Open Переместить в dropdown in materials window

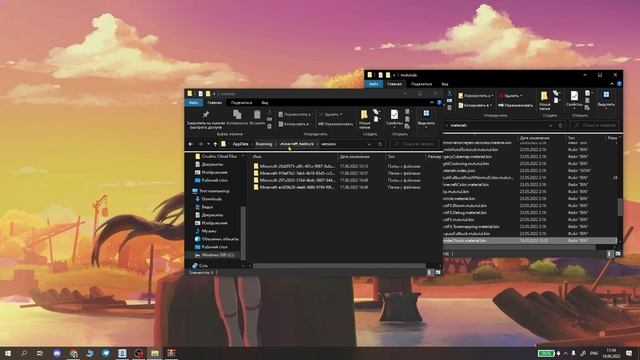[476, 96]
